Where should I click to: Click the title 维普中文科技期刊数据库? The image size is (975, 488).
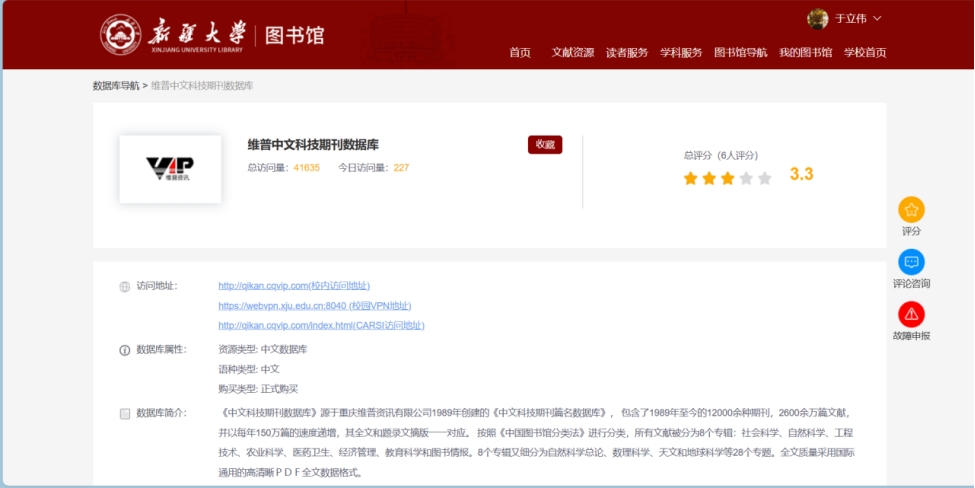pos(313,145)
